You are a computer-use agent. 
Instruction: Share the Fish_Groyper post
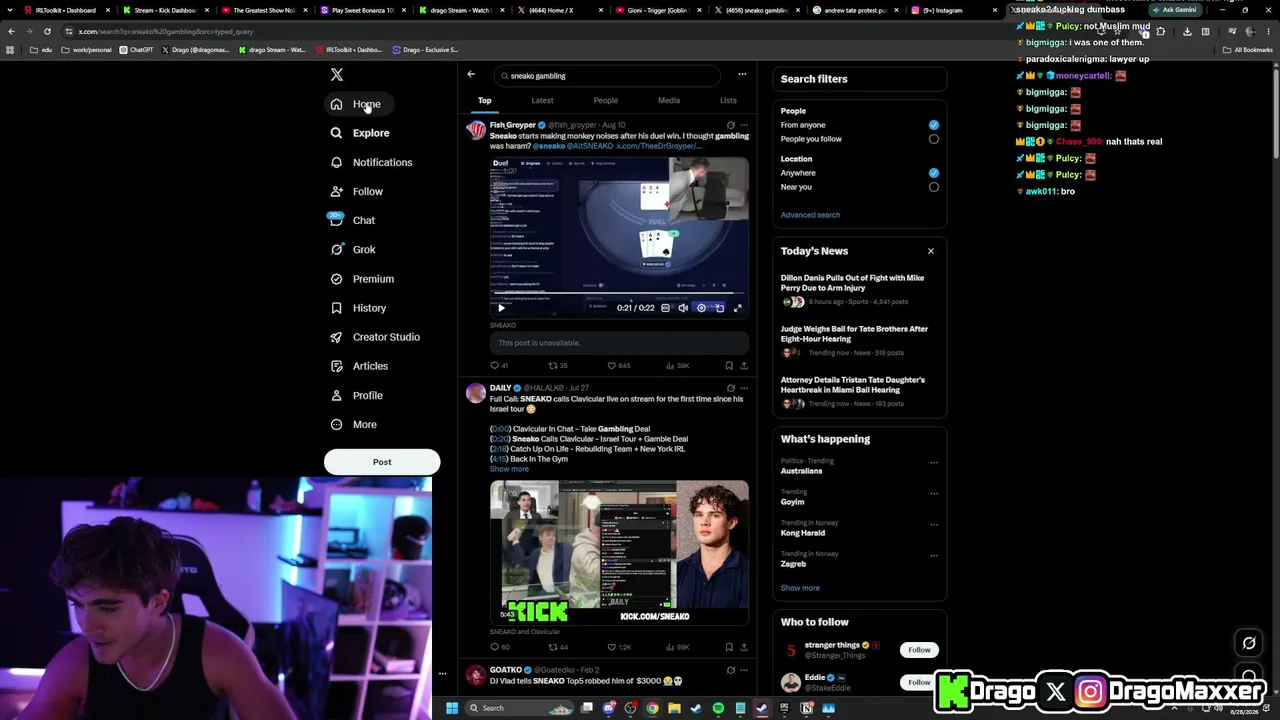point(743,366)
